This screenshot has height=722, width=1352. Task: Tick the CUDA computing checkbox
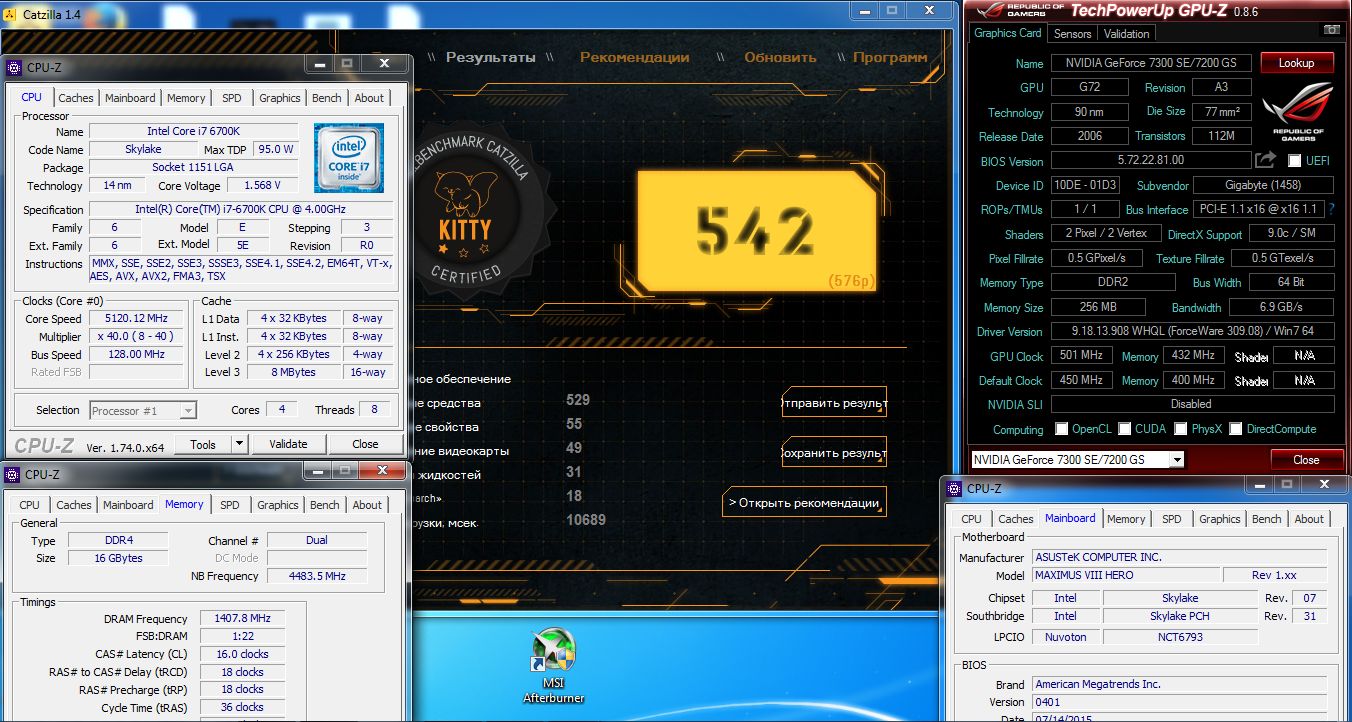pos(1125,429)
